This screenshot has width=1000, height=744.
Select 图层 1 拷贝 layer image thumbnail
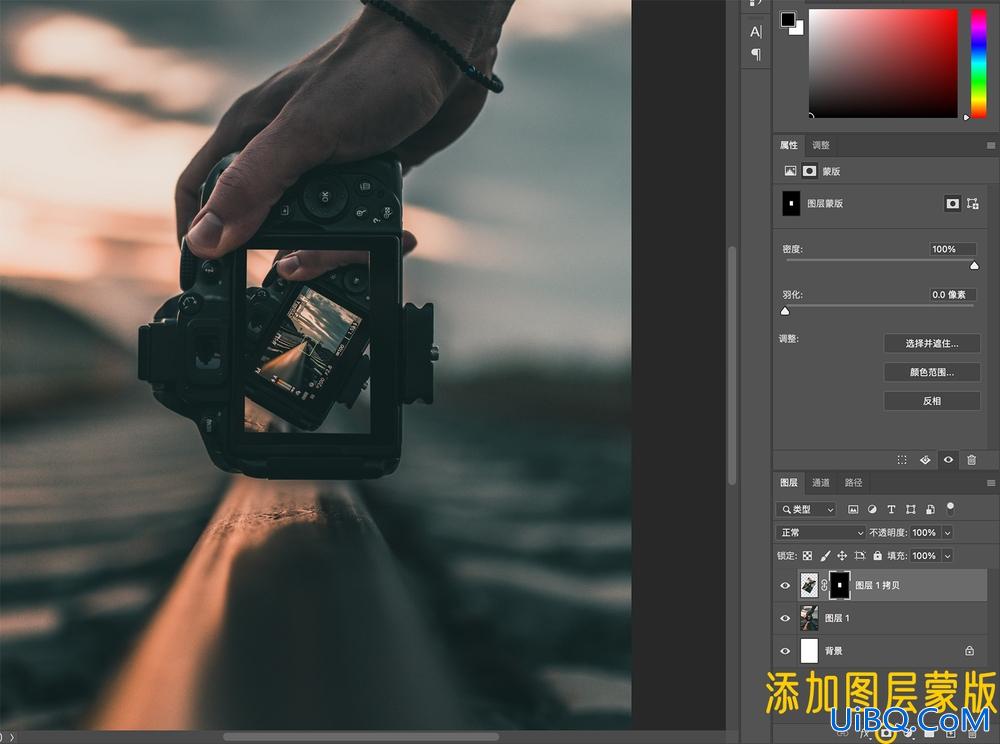click(809, 585)
